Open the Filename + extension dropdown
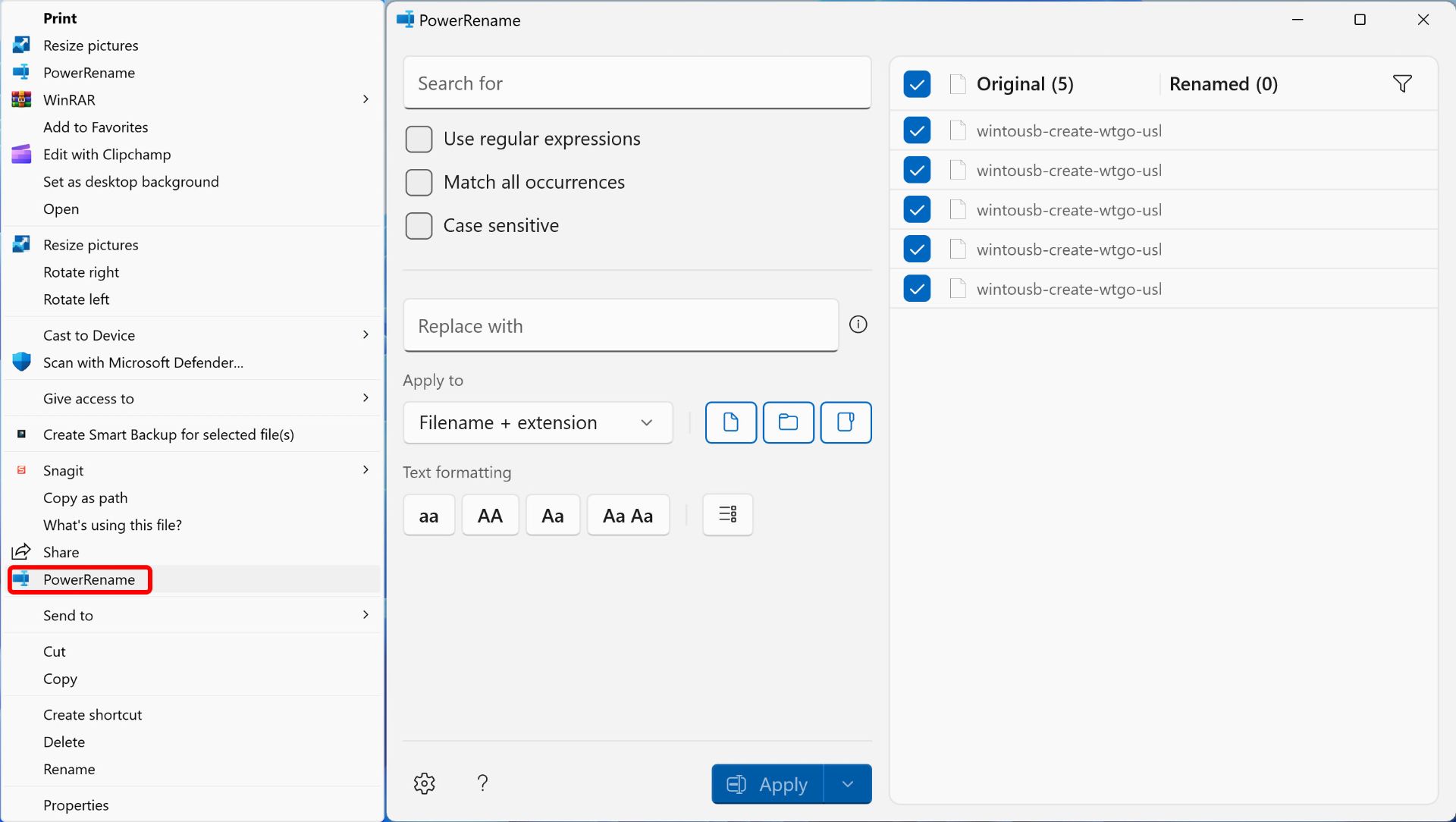 coord(538,422)
